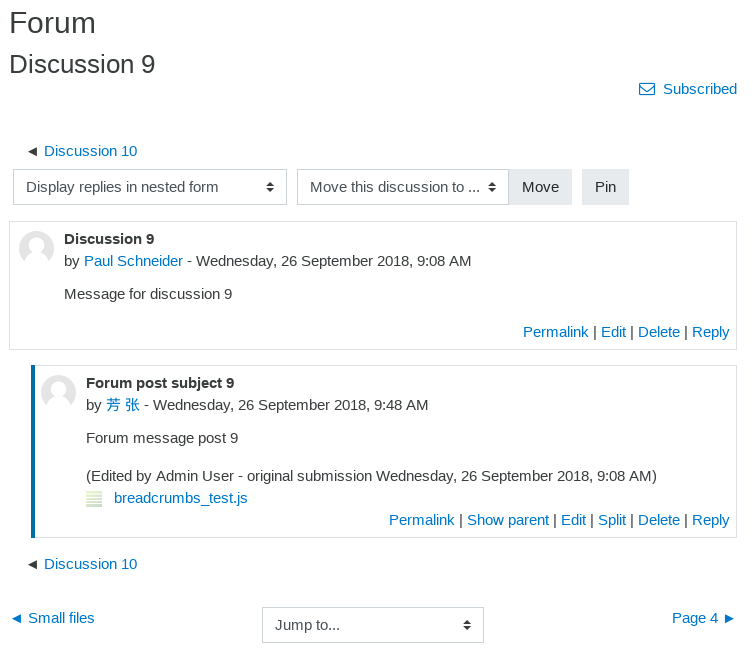Open the breadcrumbs_test.js attachment

tap(181, 498)
